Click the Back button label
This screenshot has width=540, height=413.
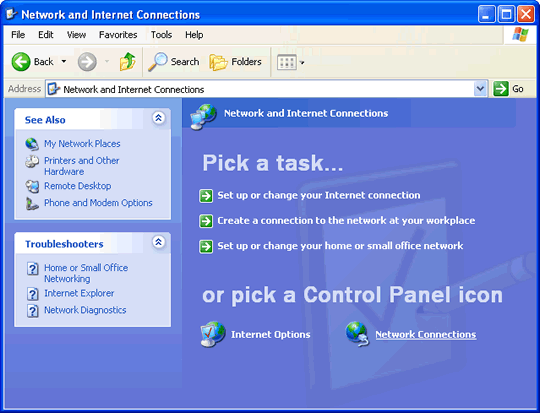[43, 62]
